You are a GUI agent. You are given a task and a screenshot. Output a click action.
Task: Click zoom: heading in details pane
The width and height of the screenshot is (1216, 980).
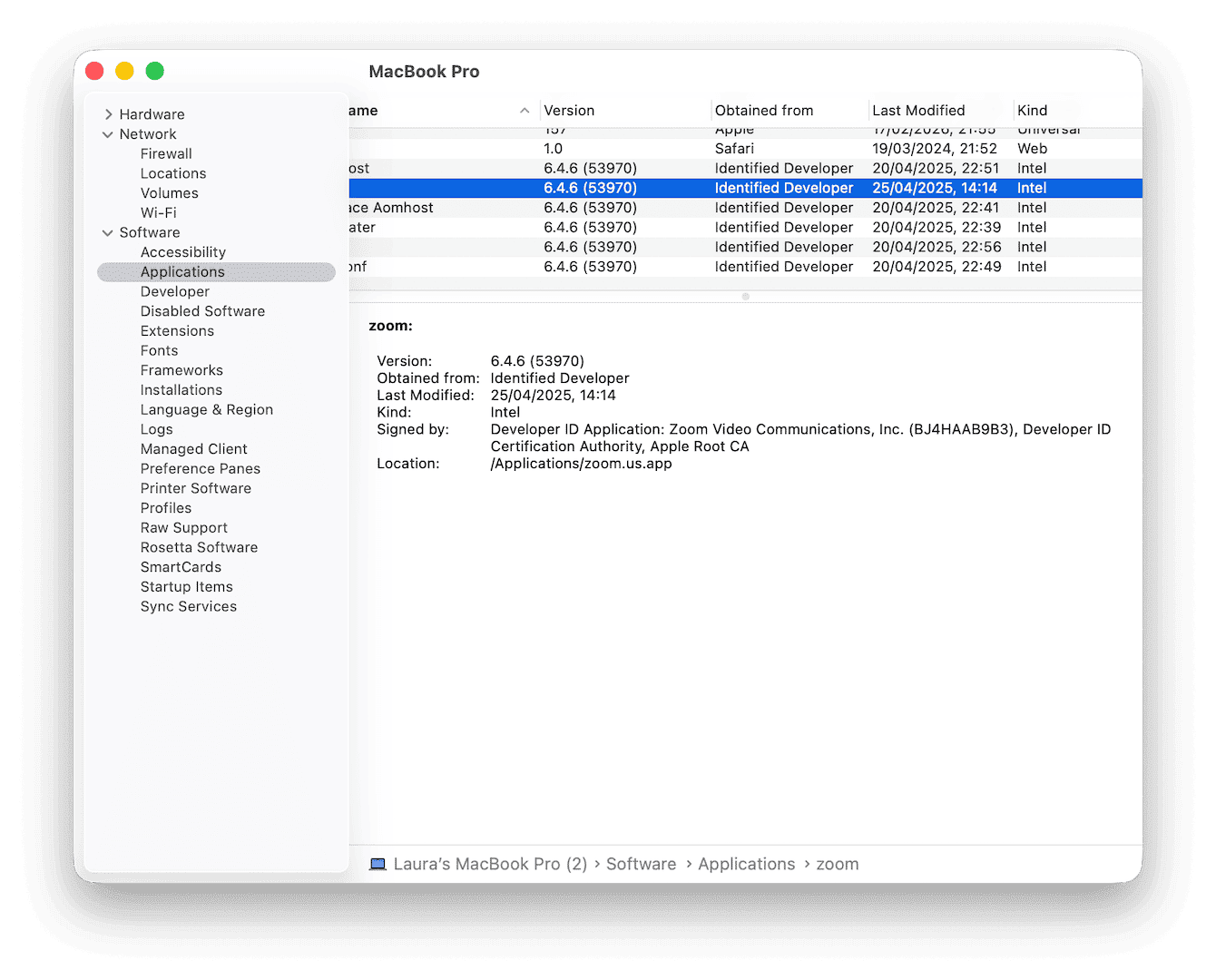[x=390, y=326]
